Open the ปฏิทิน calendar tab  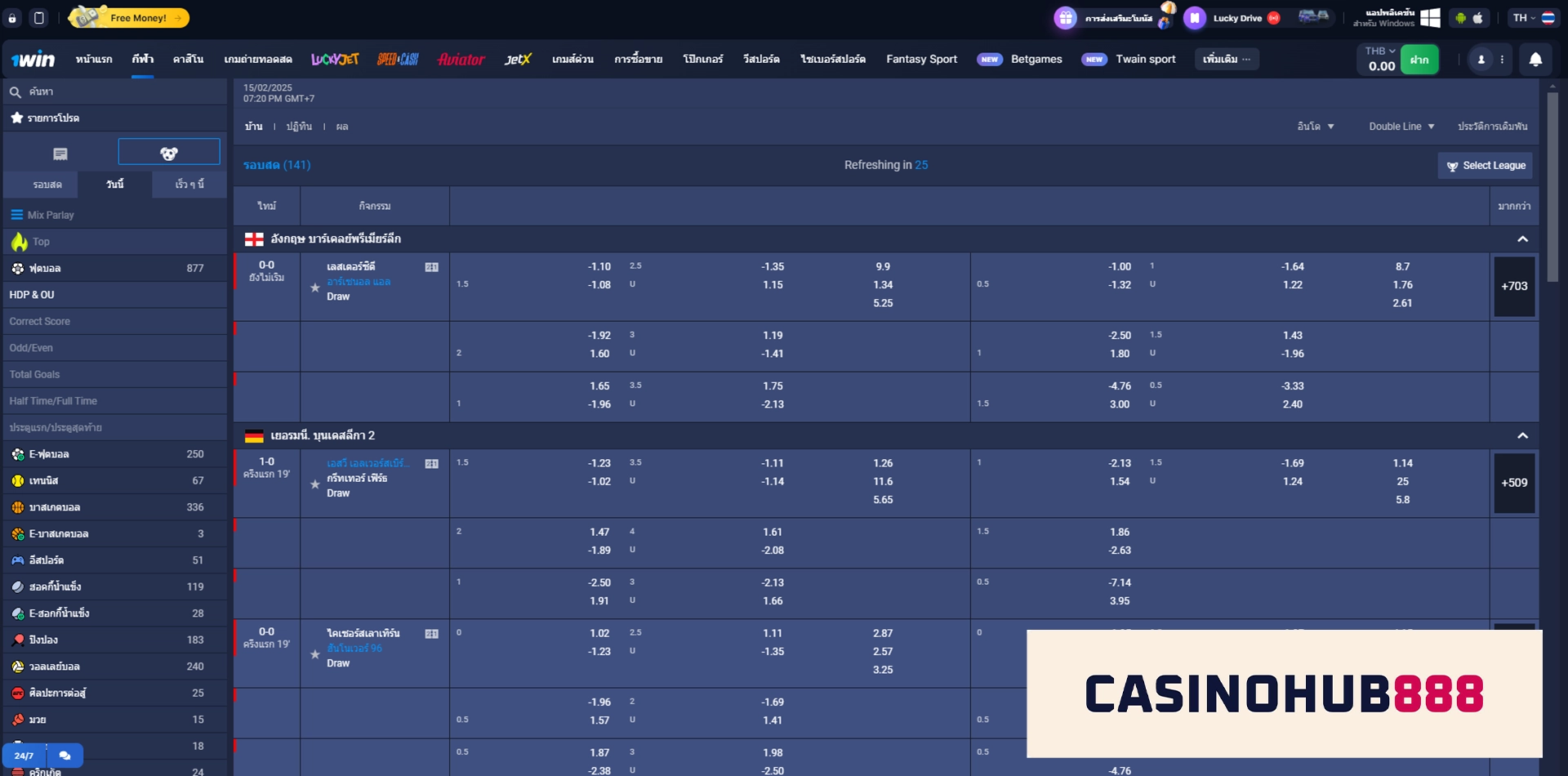click(x=299, y=127)
